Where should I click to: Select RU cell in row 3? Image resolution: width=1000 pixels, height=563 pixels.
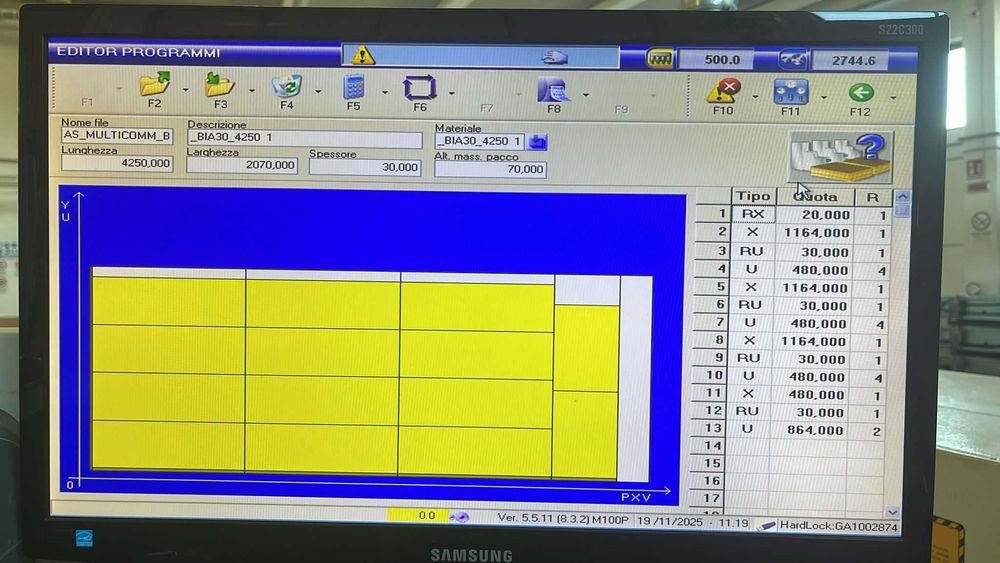[752, 251]
